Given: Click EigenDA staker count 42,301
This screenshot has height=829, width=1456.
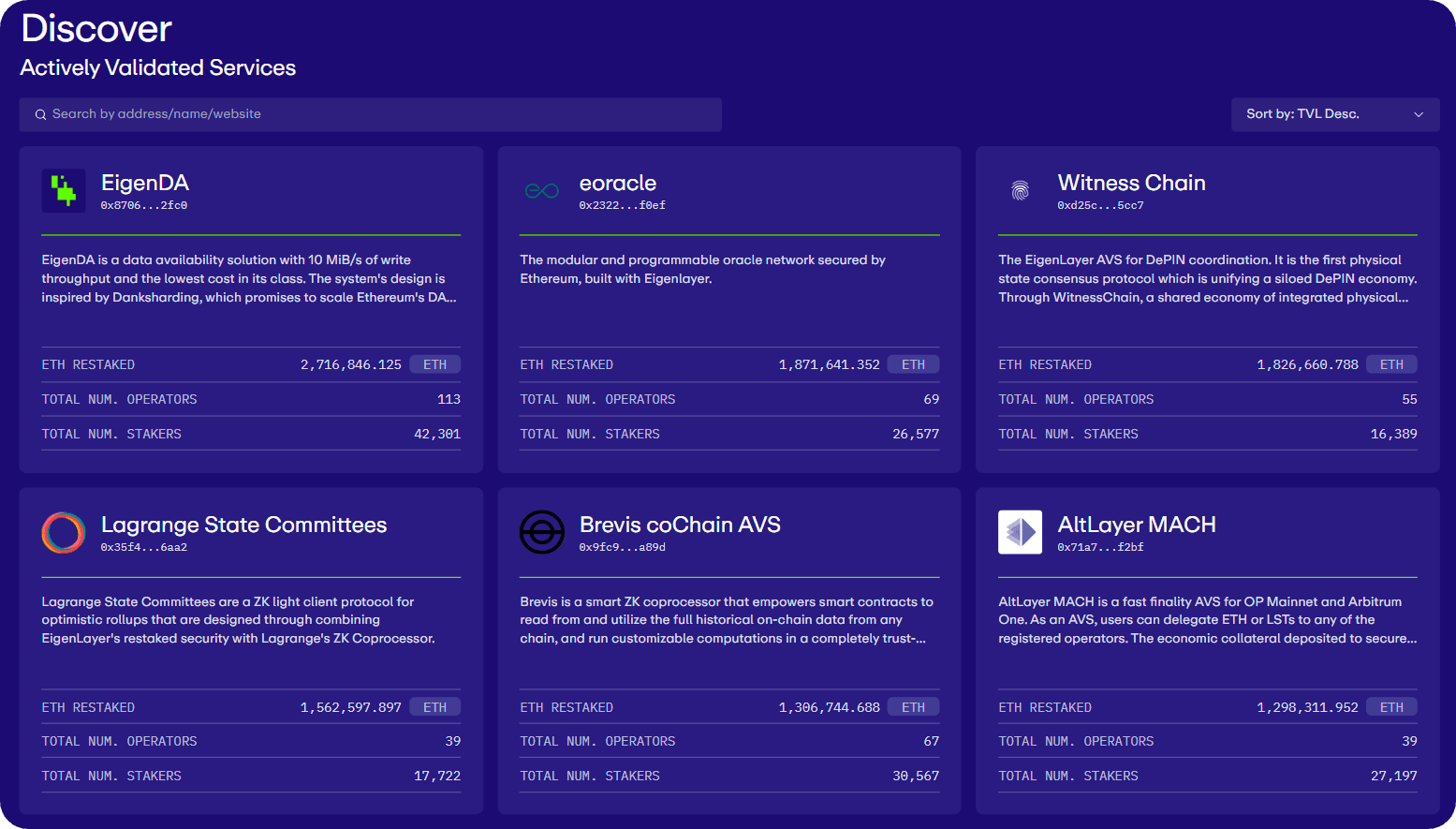Looking at the screenshot, I should 437,434.
